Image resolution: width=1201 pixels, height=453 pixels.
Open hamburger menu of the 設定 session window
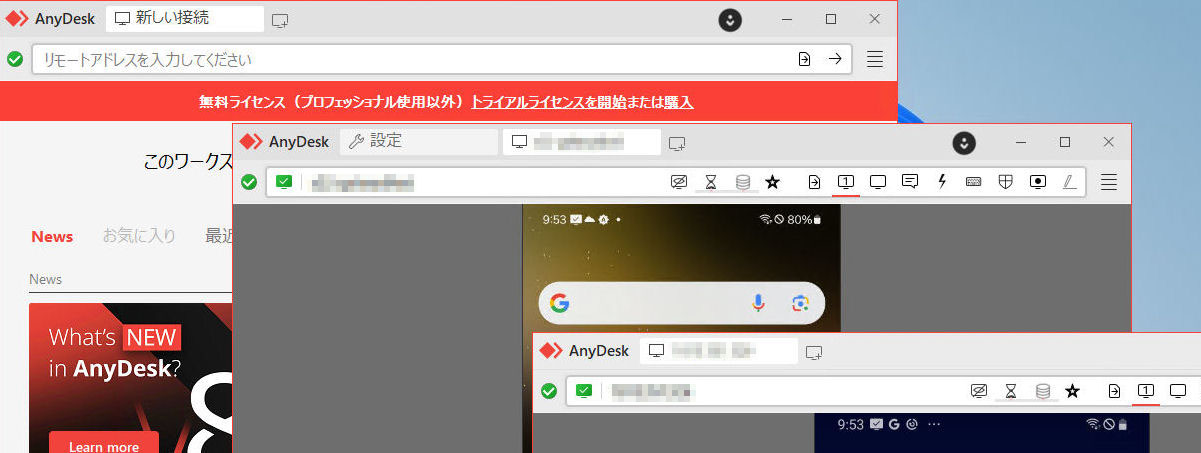coord(1109,182)
